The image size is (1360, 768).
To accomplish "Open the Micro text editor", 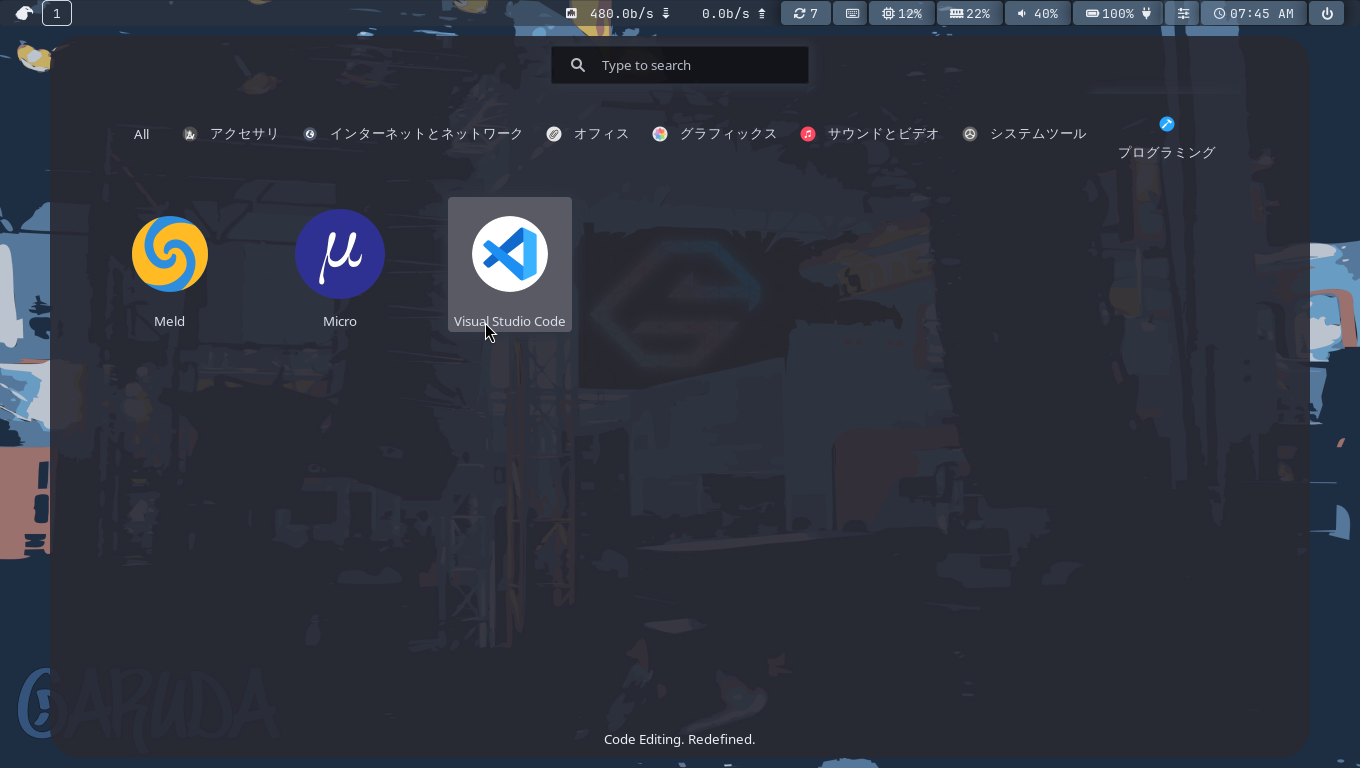I will click(x=340, y=265).
